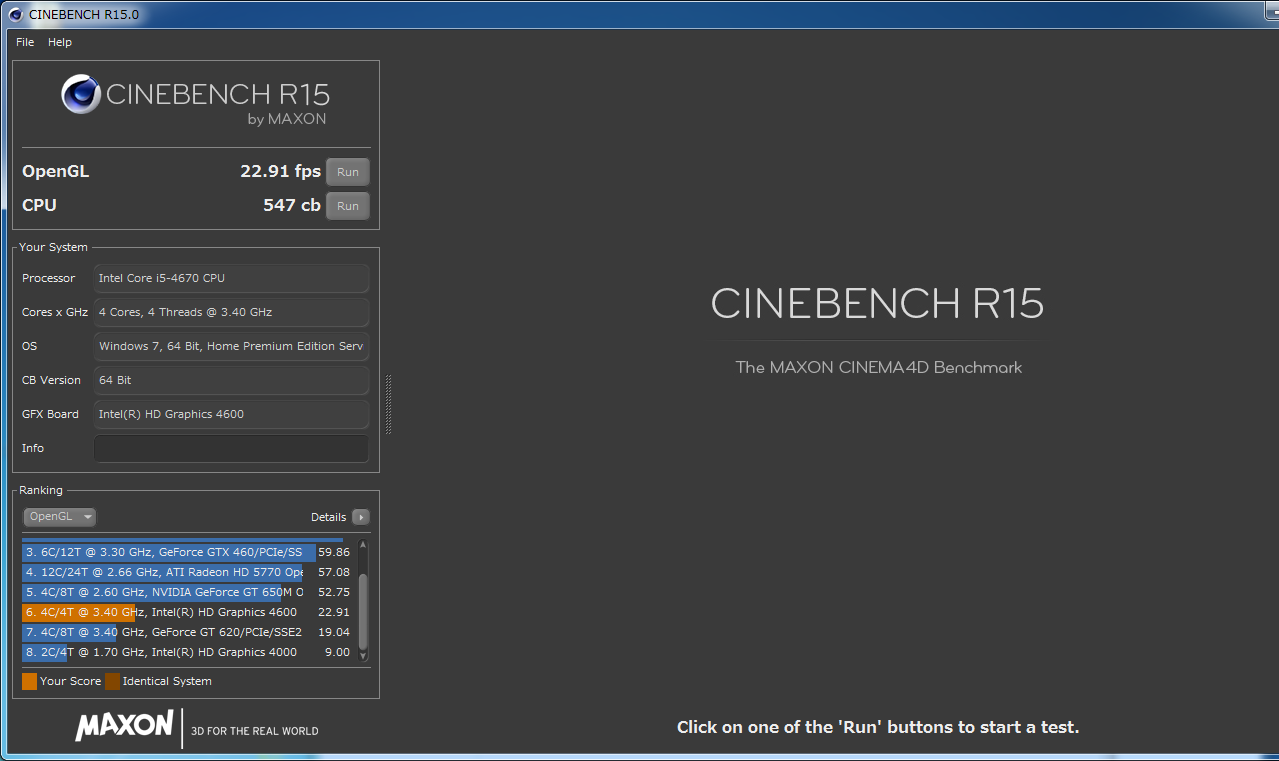Select the Cores x GHz field
The image size is (1279, 761).
pos(231,312)
